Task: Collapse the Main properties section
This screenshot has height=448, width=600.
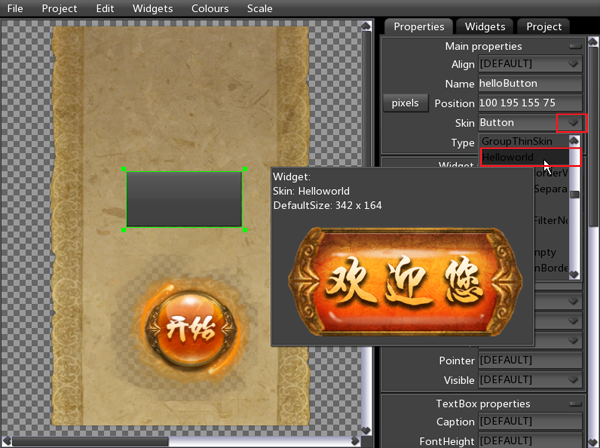Action: (x=575, y=46)
